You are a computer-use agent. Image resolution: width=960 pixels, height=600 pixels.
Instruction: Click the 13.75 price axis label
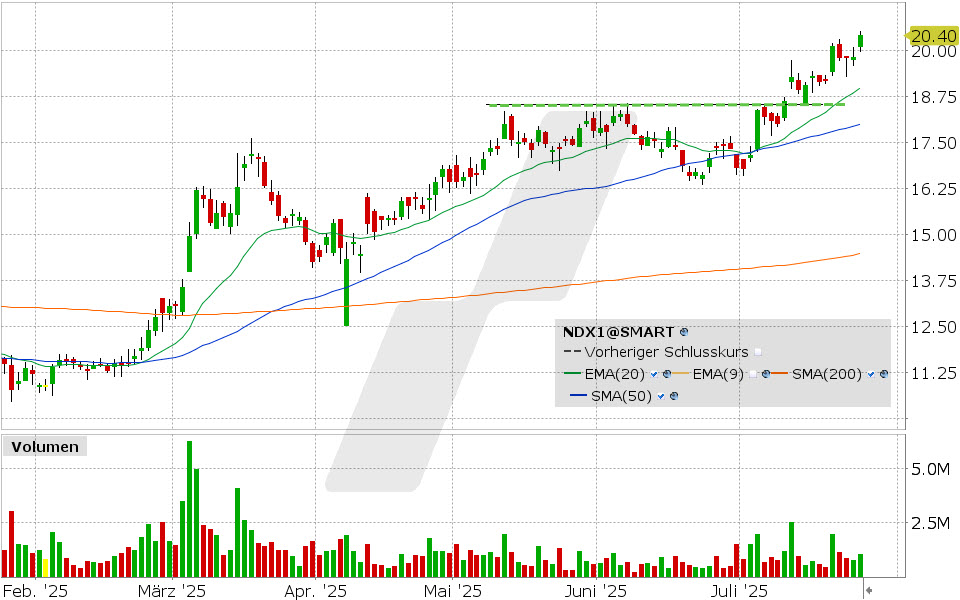[934, 281]
